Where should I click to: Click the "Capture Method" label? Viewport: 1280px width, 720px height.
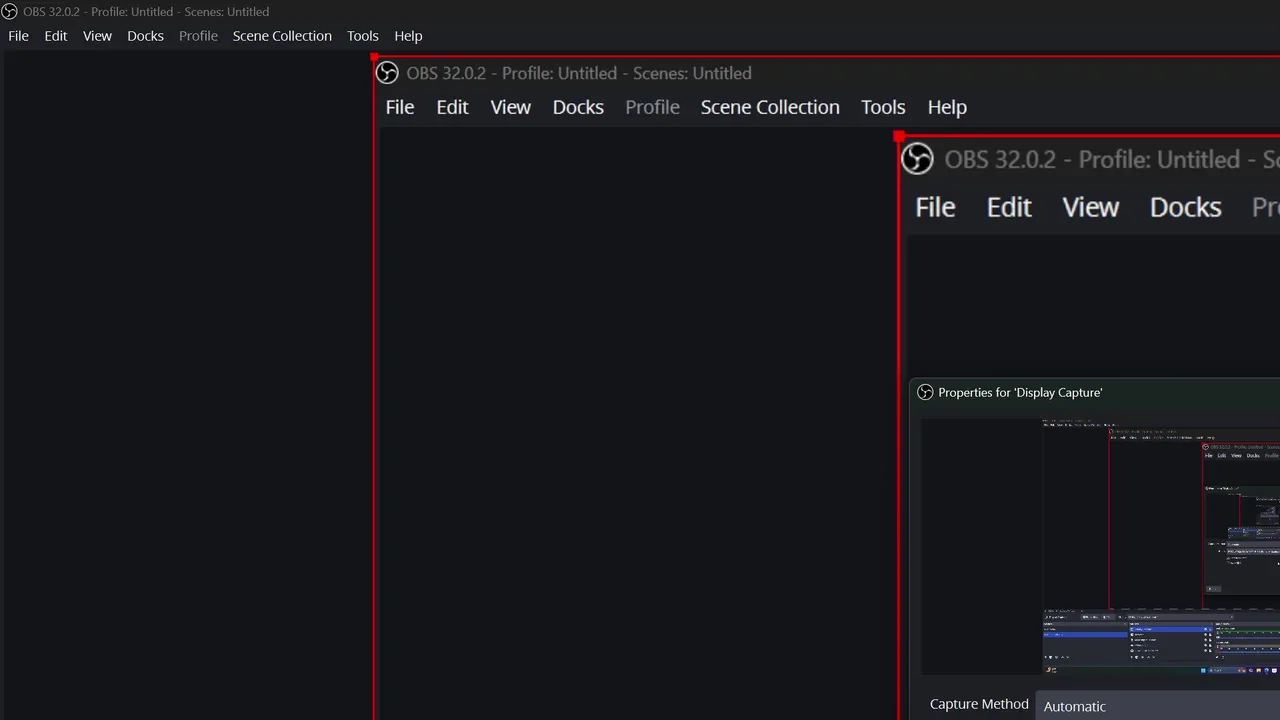(979, 704)
